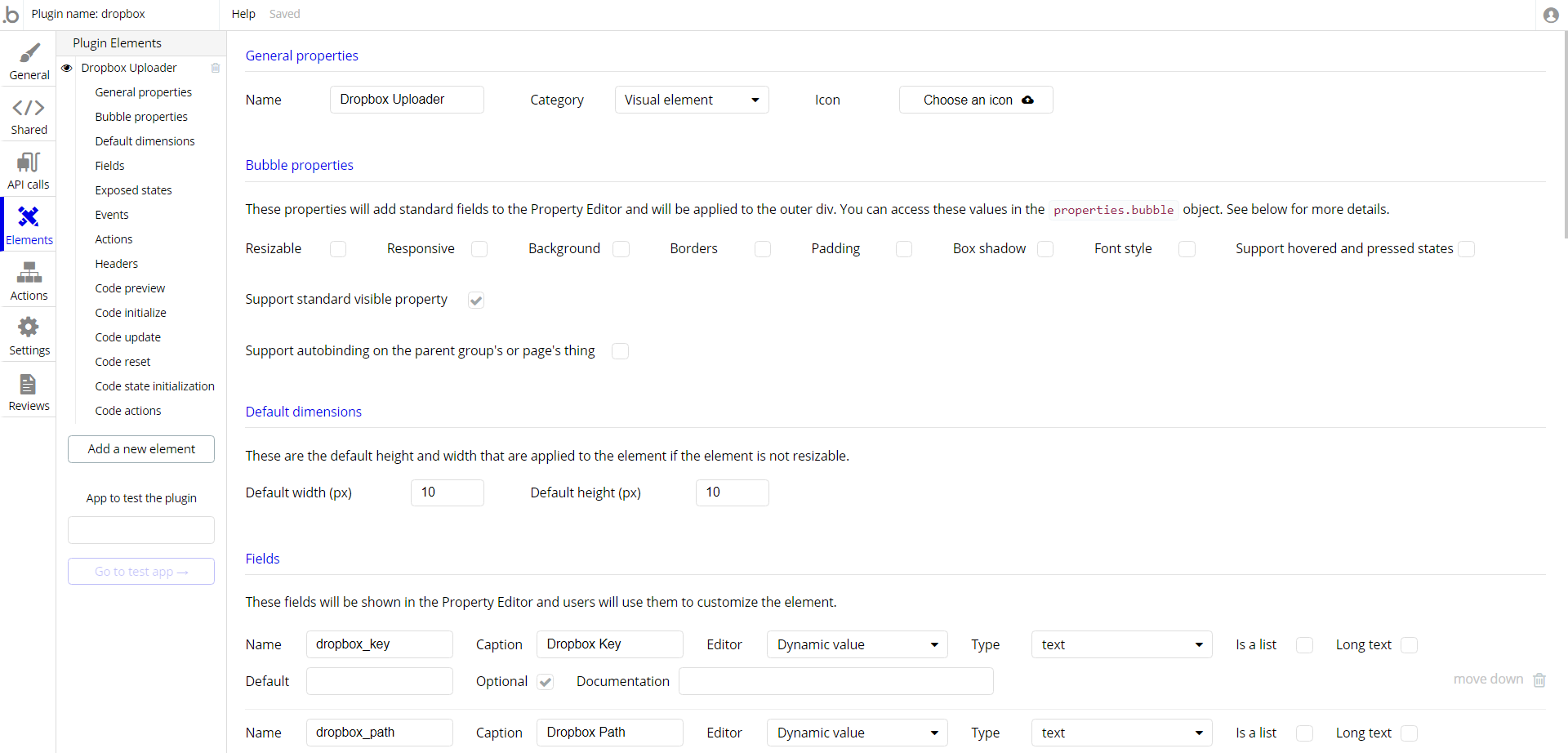Open the General tab brush icon
The width and height of the screenshot is (1568, 753).
pos(29,54)
